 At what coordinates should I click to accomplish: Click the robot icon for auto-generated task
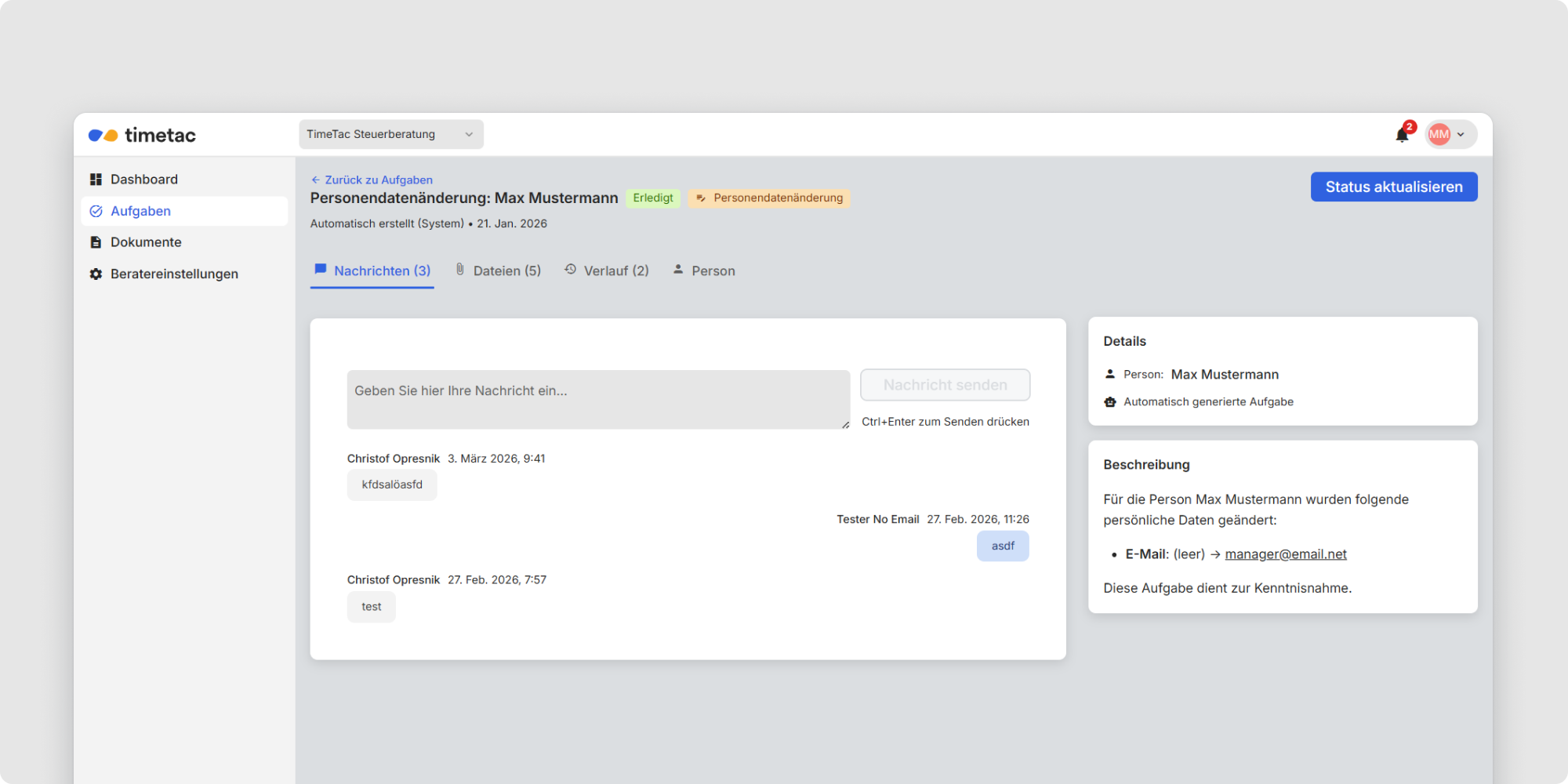coord(1110,402)
